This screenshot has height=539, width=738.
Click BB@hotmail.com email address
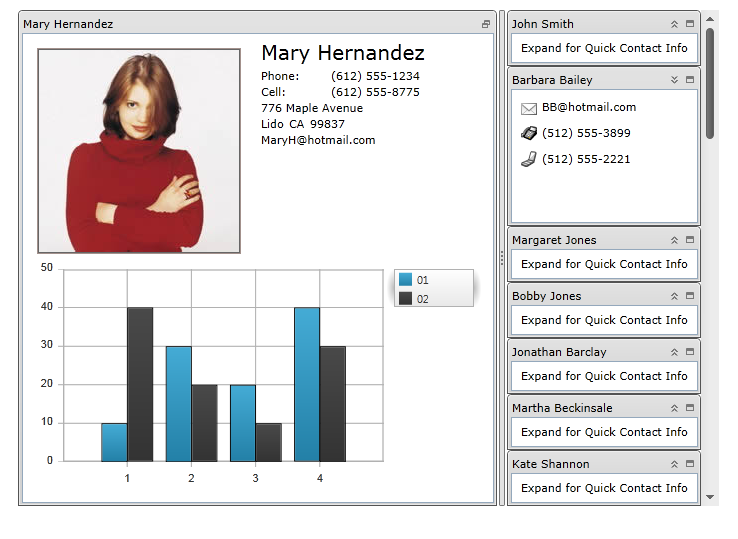[x=589, y=107]
